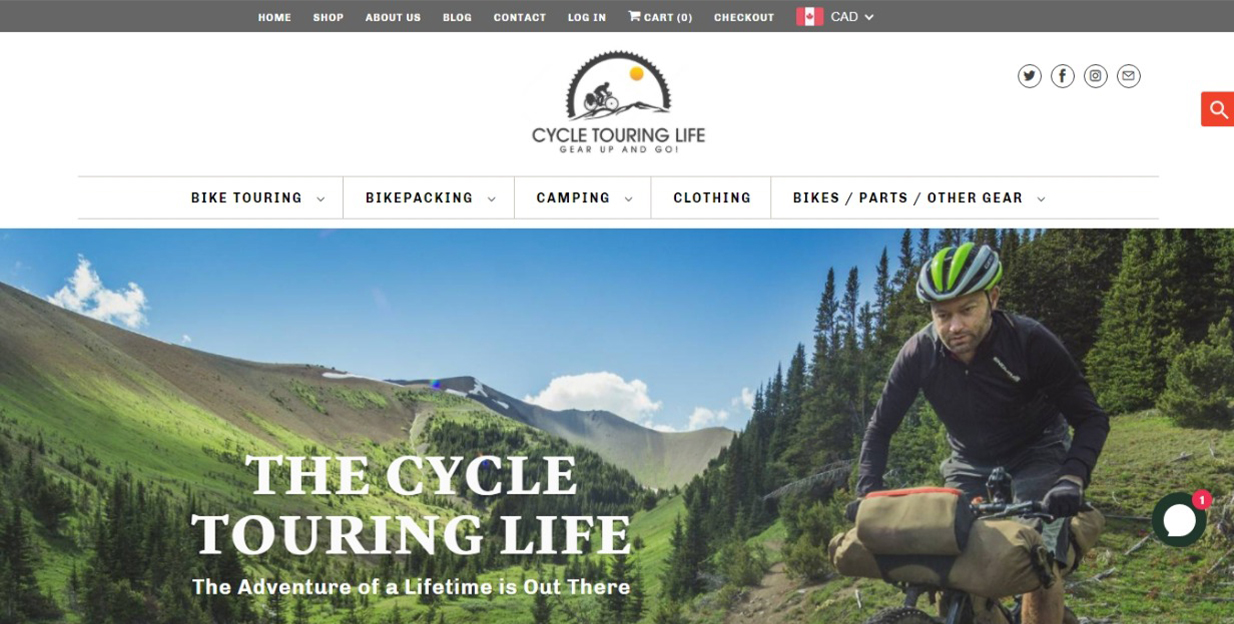
Task: Open the Twitter social icon
Action: [1029, 76]
